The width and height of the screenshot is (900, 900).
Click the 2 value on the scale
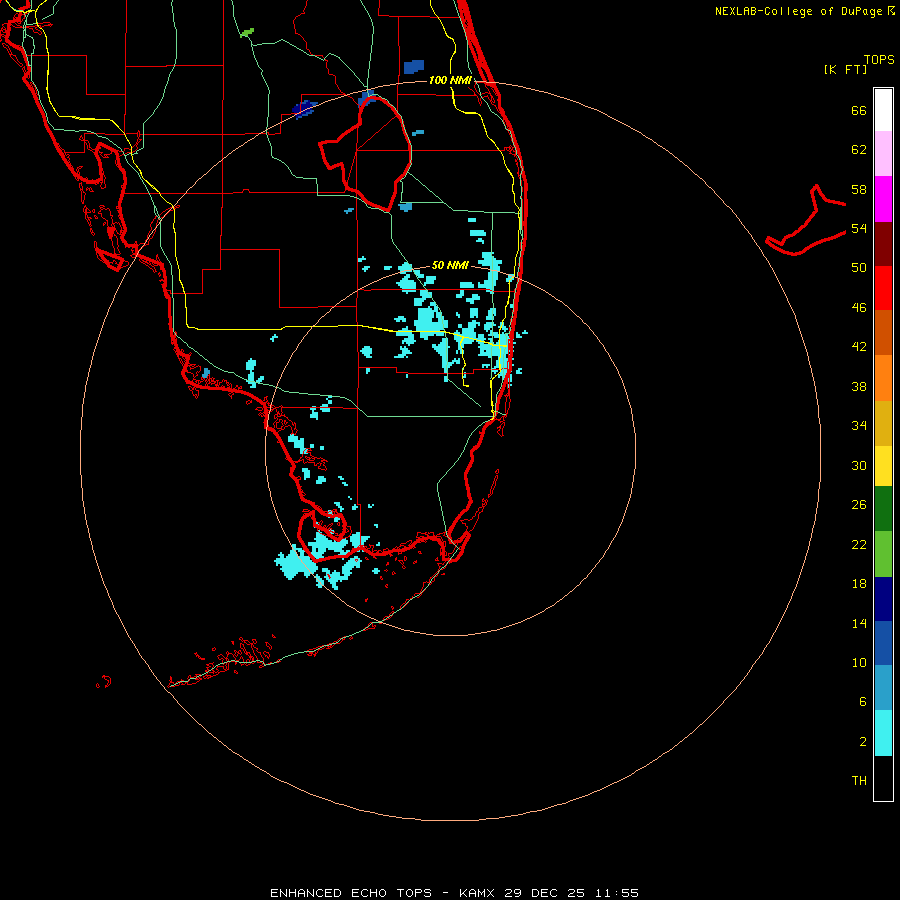click(x=863, y=742)
